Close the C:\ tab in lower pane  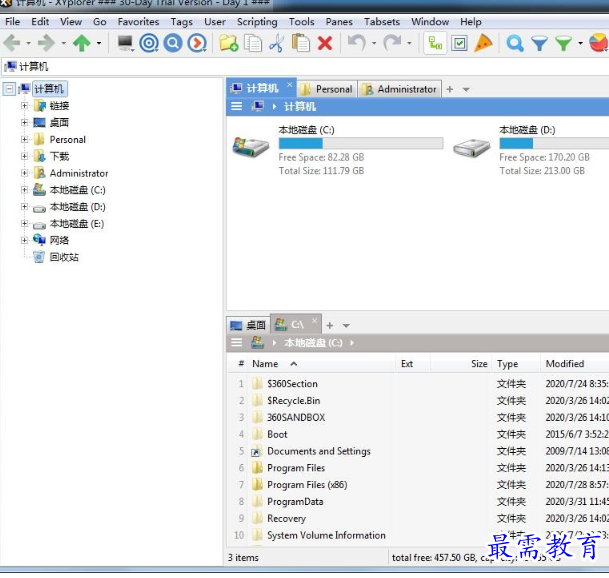coord(315,320)
